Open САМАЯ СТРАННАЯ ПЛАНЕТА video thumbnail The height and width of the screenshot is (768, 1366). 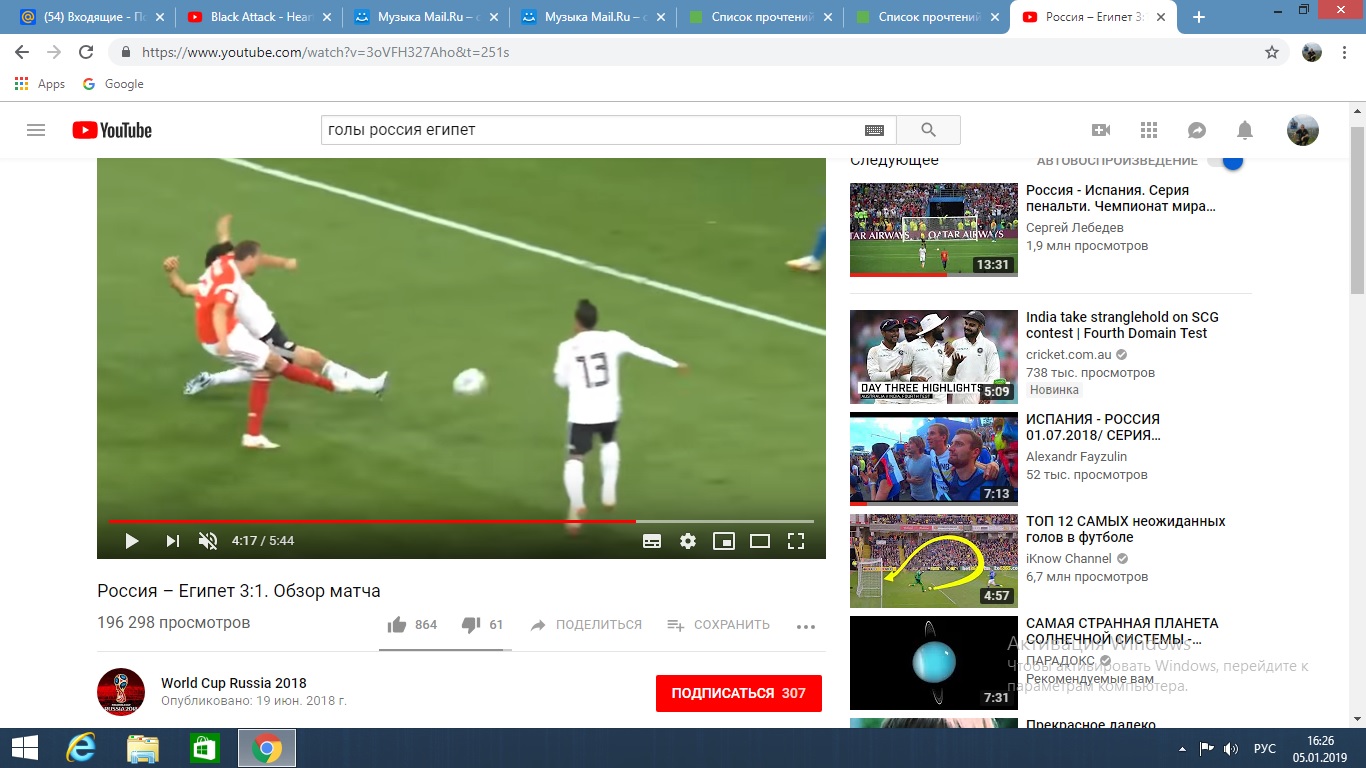pos(934,663)
